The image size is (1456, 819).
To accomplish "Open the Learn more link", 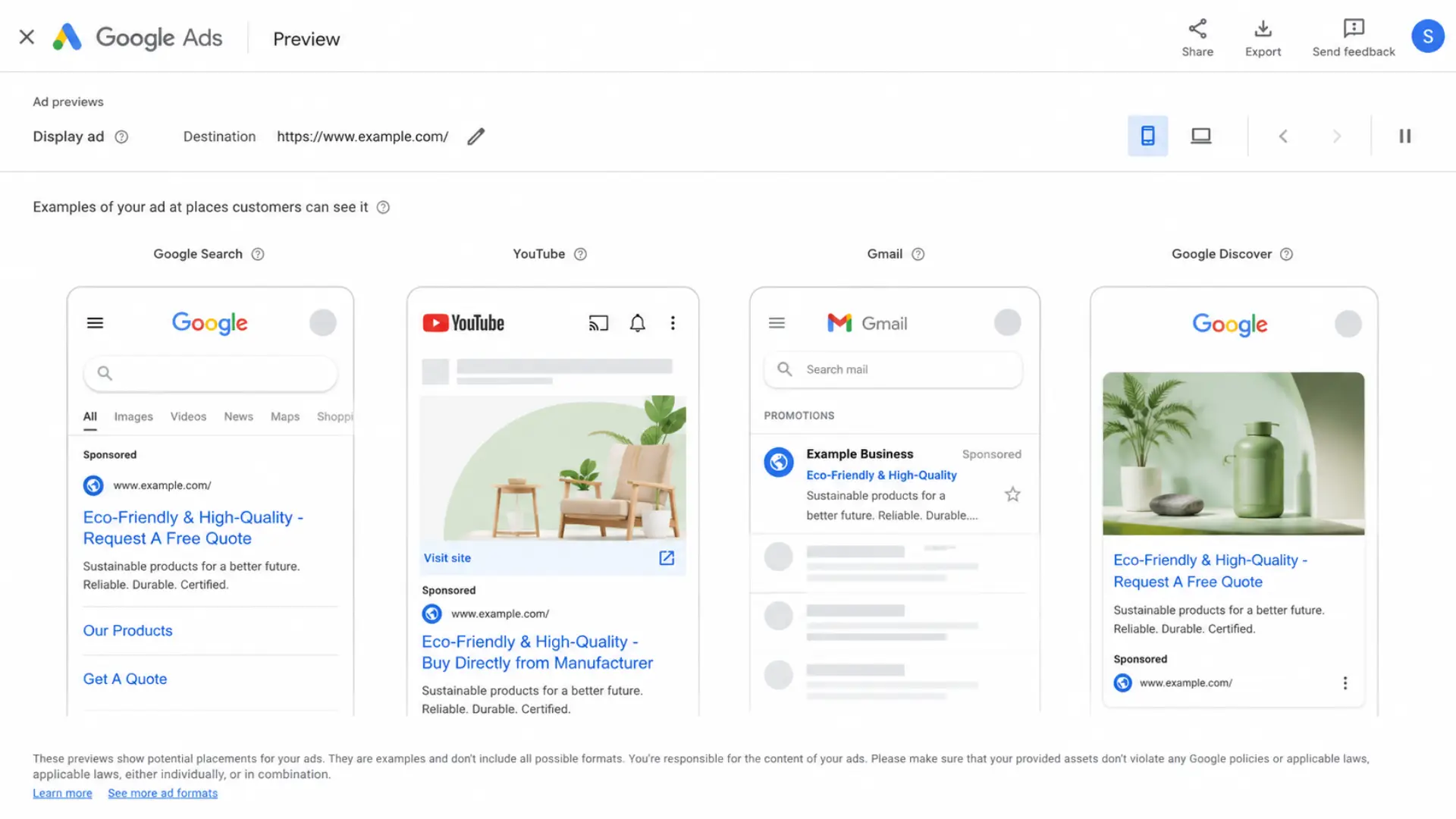I will (x=62, y=793).
